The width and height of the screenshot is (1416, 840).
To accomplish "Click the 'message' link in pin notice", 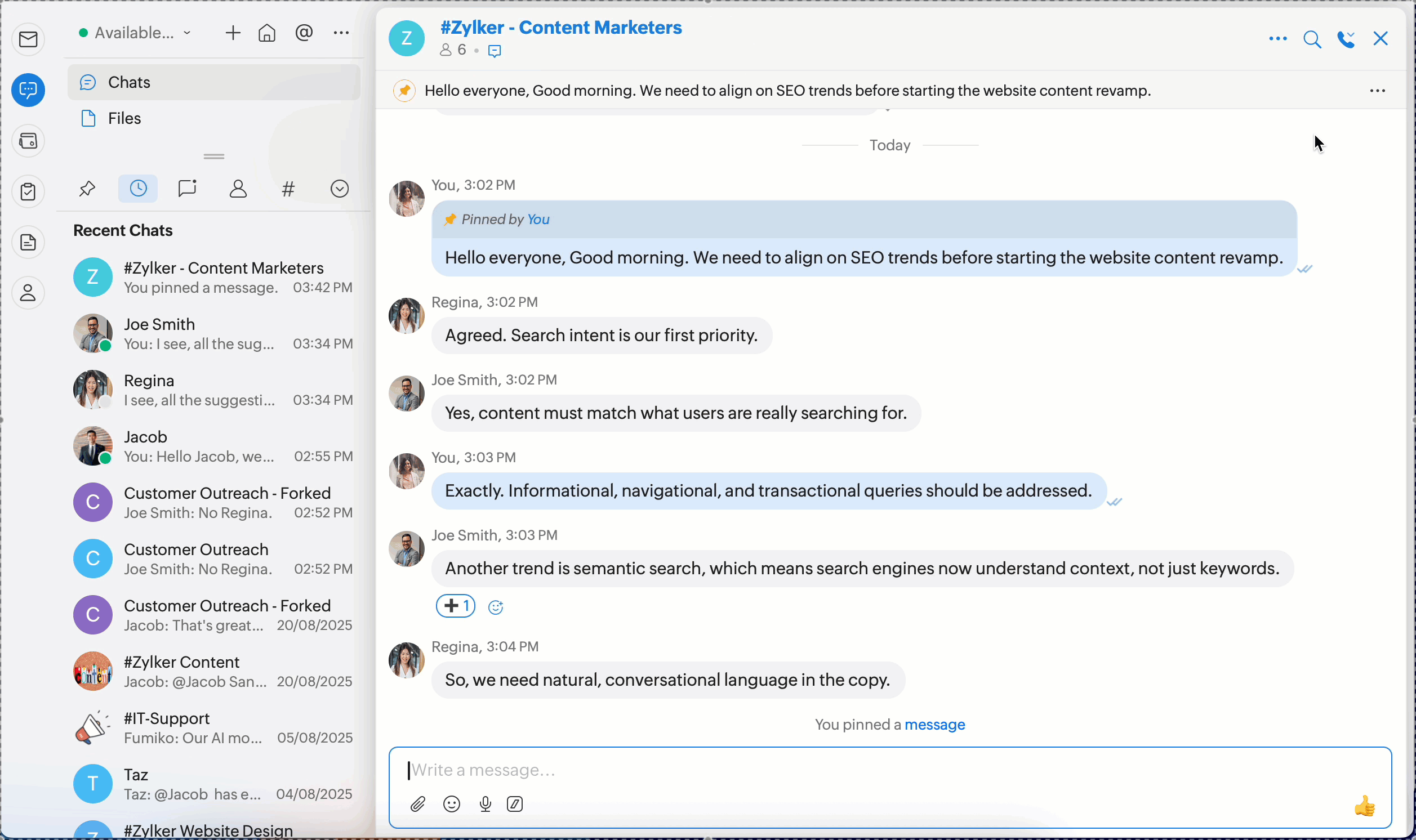I will pos(934,725).
